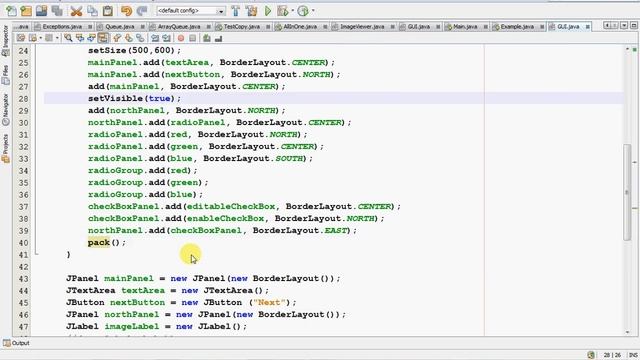Viewport: 640px width, 360px height.
Task: Switch to the Main.java tab
Action: 465,27
